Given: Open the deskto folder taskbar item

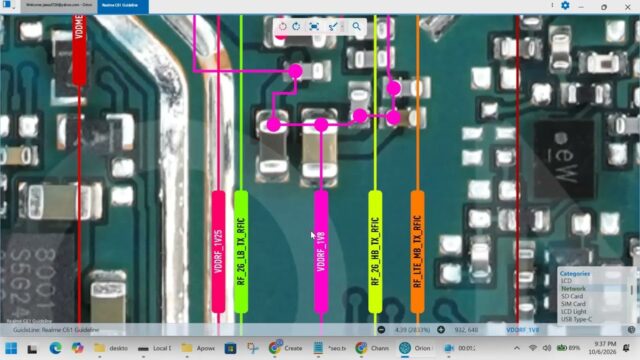Looking at the screenshot, I should point(111,348).
